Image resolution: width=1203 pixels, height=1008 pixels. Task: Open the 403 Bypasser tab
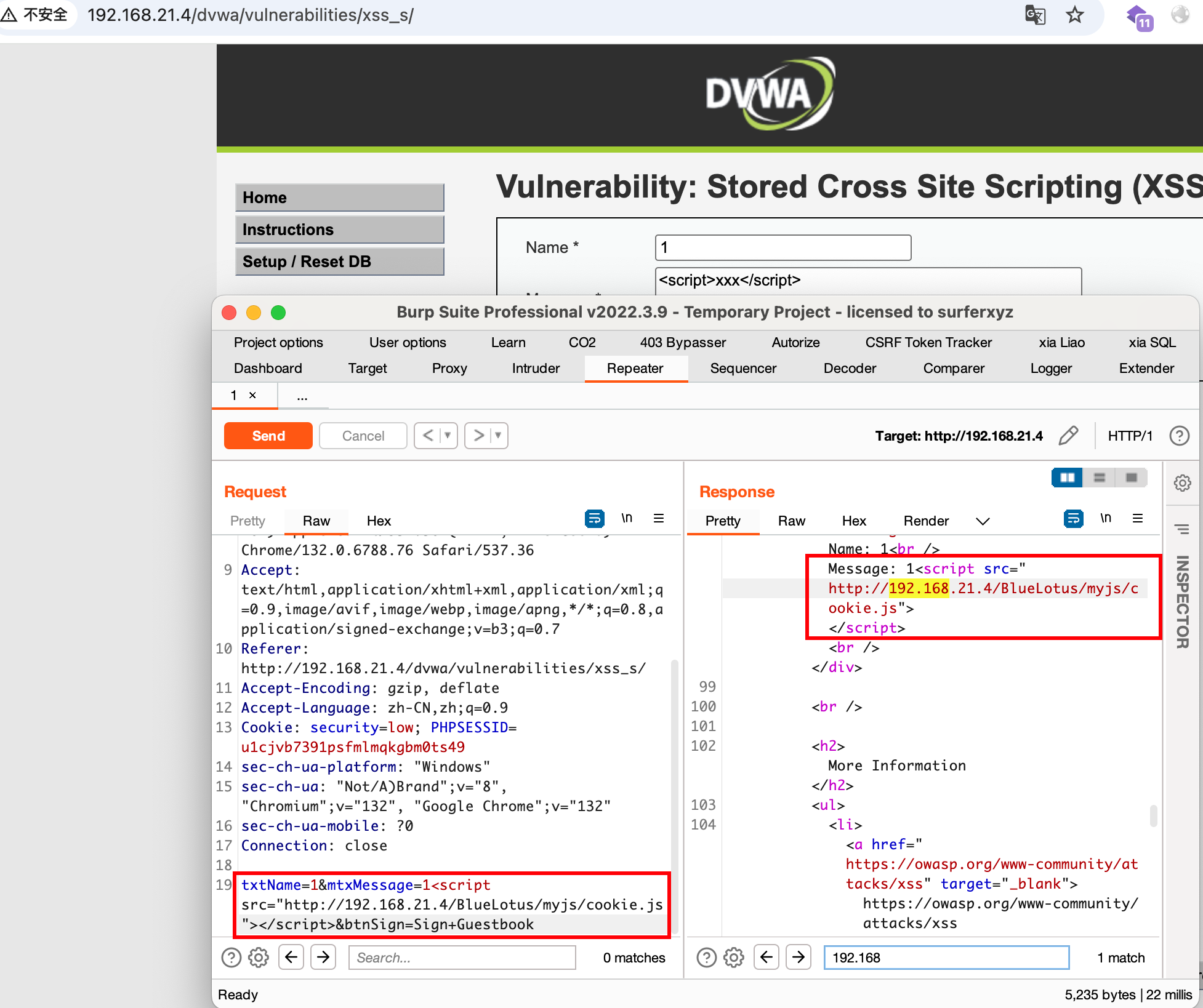683,342
